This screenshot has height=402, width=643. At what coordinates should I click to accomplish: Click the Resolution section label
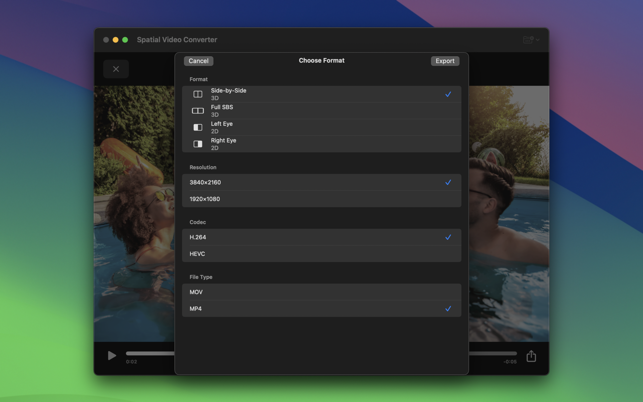pos(203,167)
